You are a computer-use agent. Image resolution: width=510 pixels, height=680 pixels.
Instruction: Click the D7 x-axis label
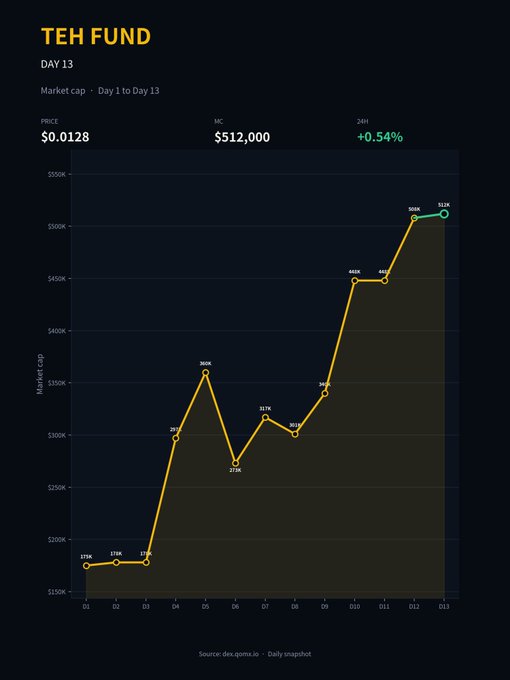coord(265,607)
